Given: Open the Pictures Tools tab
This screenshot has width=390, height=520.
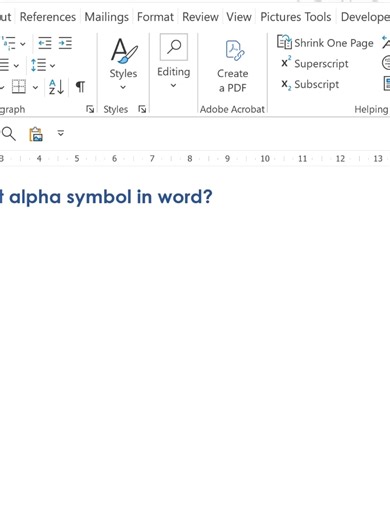Looking at the screenshot, I should click(x=296, y=17).
